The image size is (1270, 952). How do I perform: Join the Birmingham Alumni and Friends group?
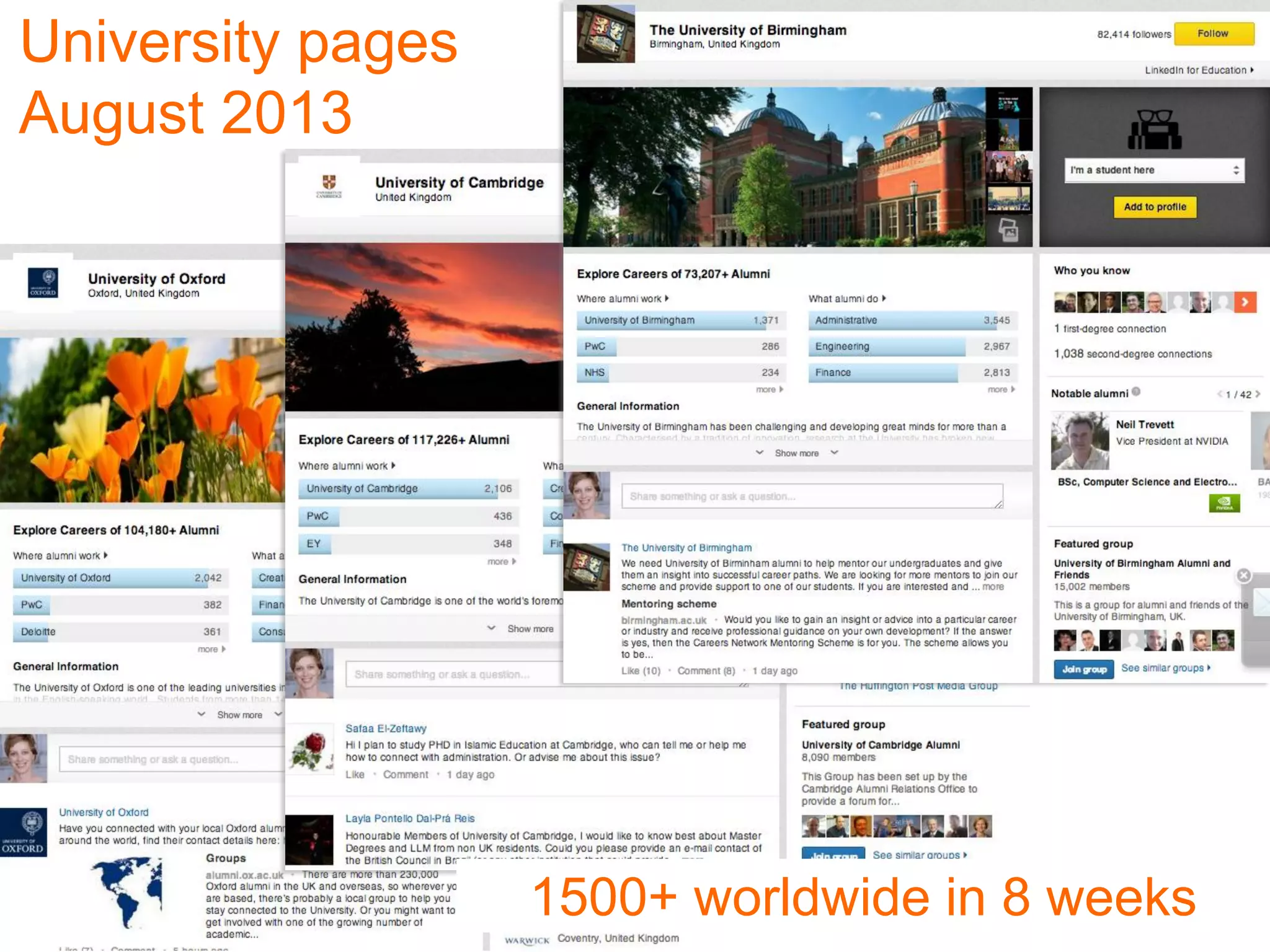point(1084,669)
